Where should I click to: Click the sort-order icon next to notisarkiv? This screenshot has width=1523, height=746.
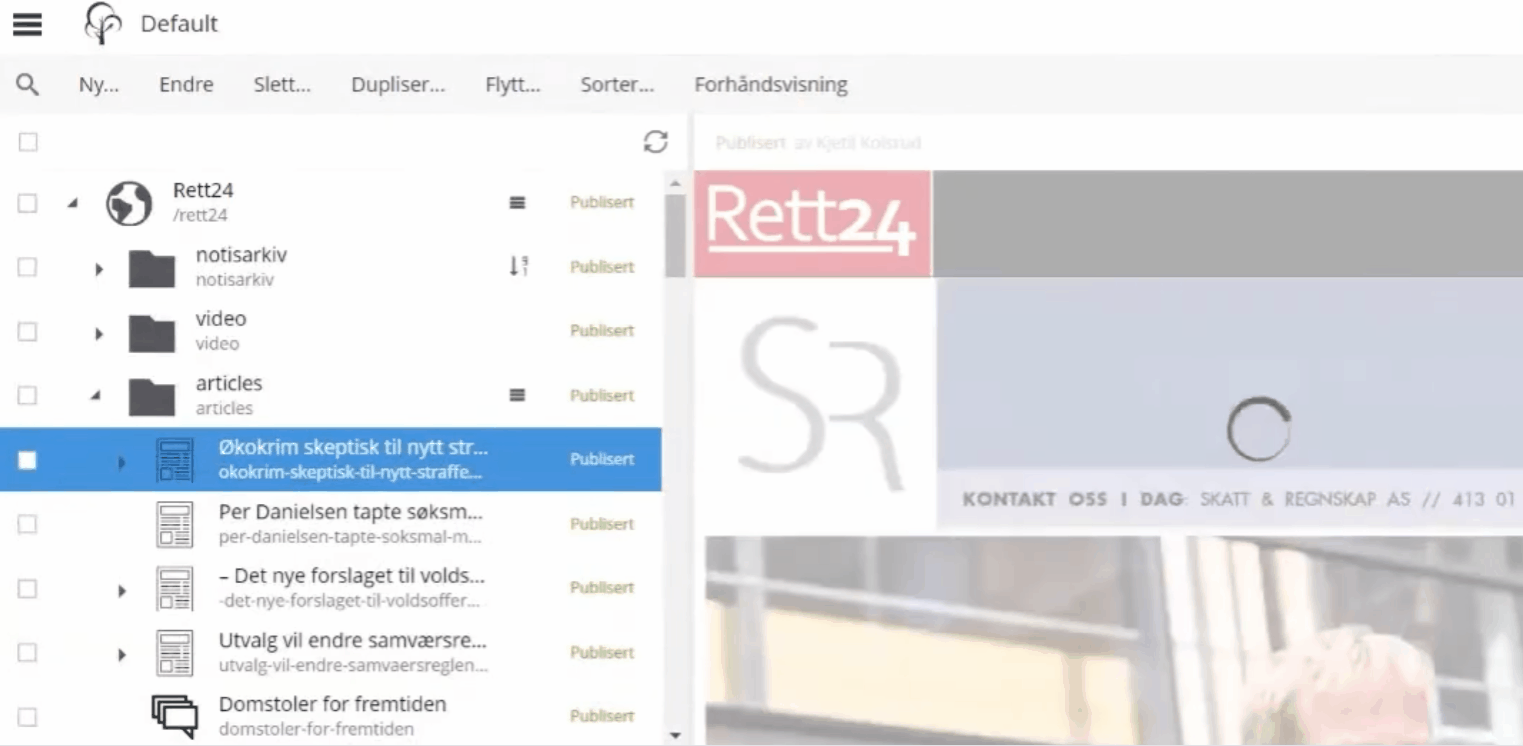coord(518,266)
